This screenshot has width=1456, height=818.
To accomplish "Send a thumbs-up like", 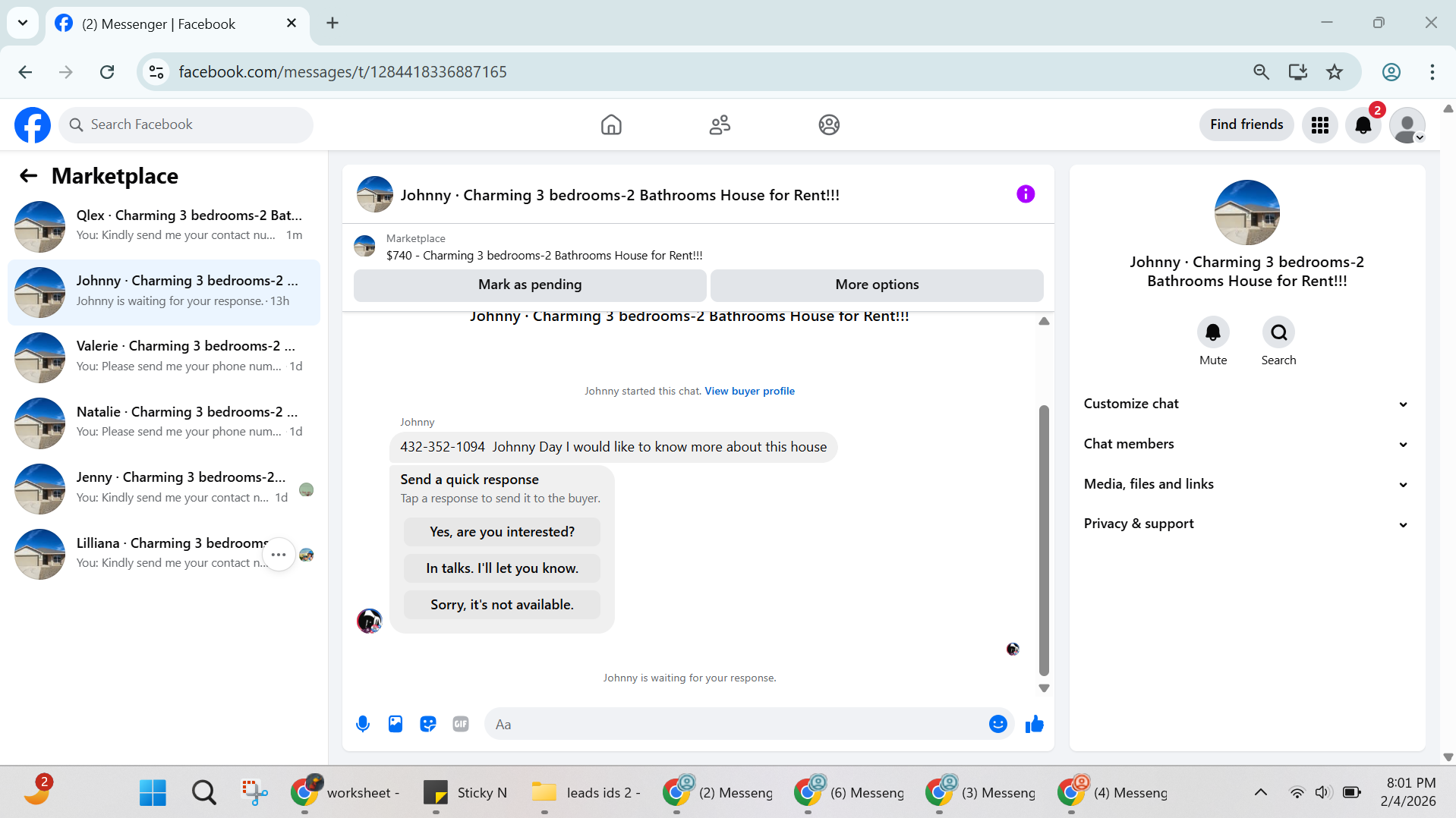I will pos(1035,724).
